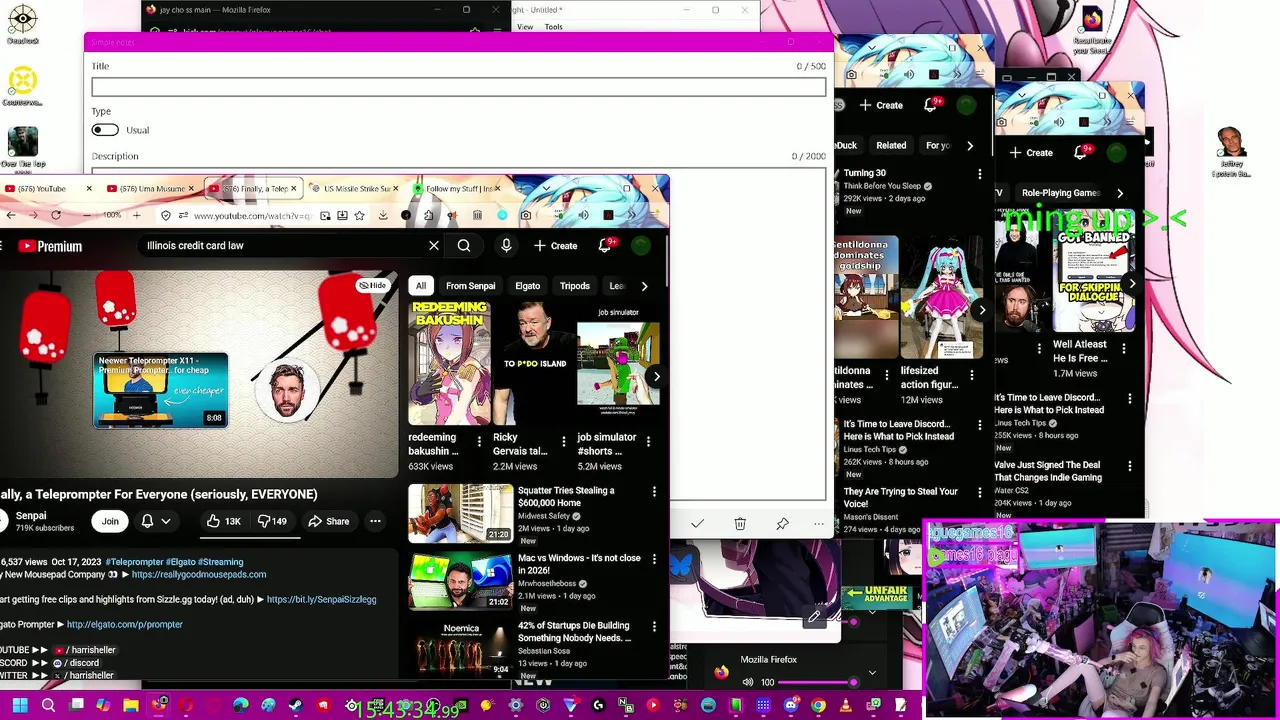
Task: Reload the page in front Firefox window
Action: pyautogui.click(x=56, y=215)
